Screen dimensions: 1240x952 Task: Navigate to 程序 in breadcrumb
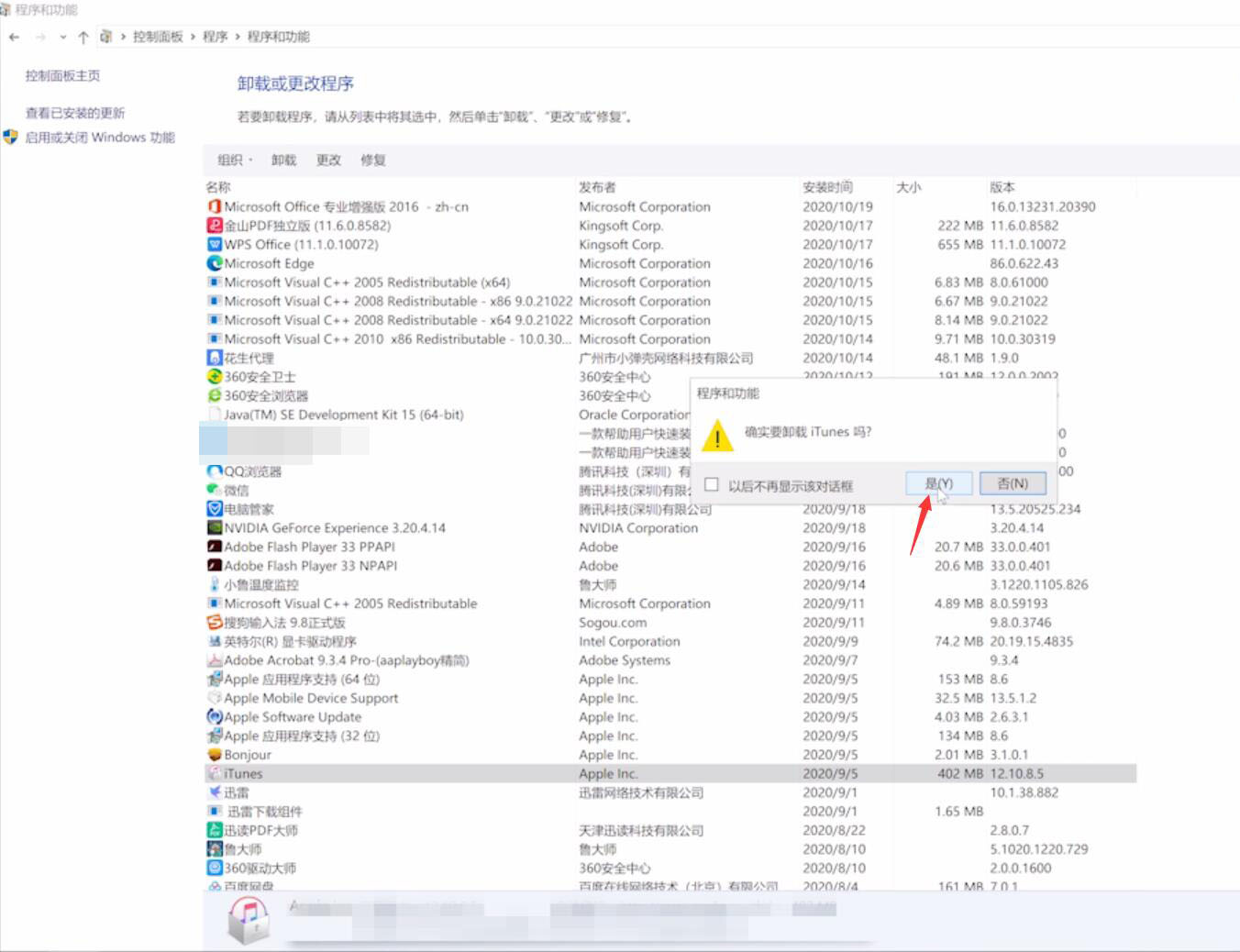pyautogui.click(x=215, y=37)
